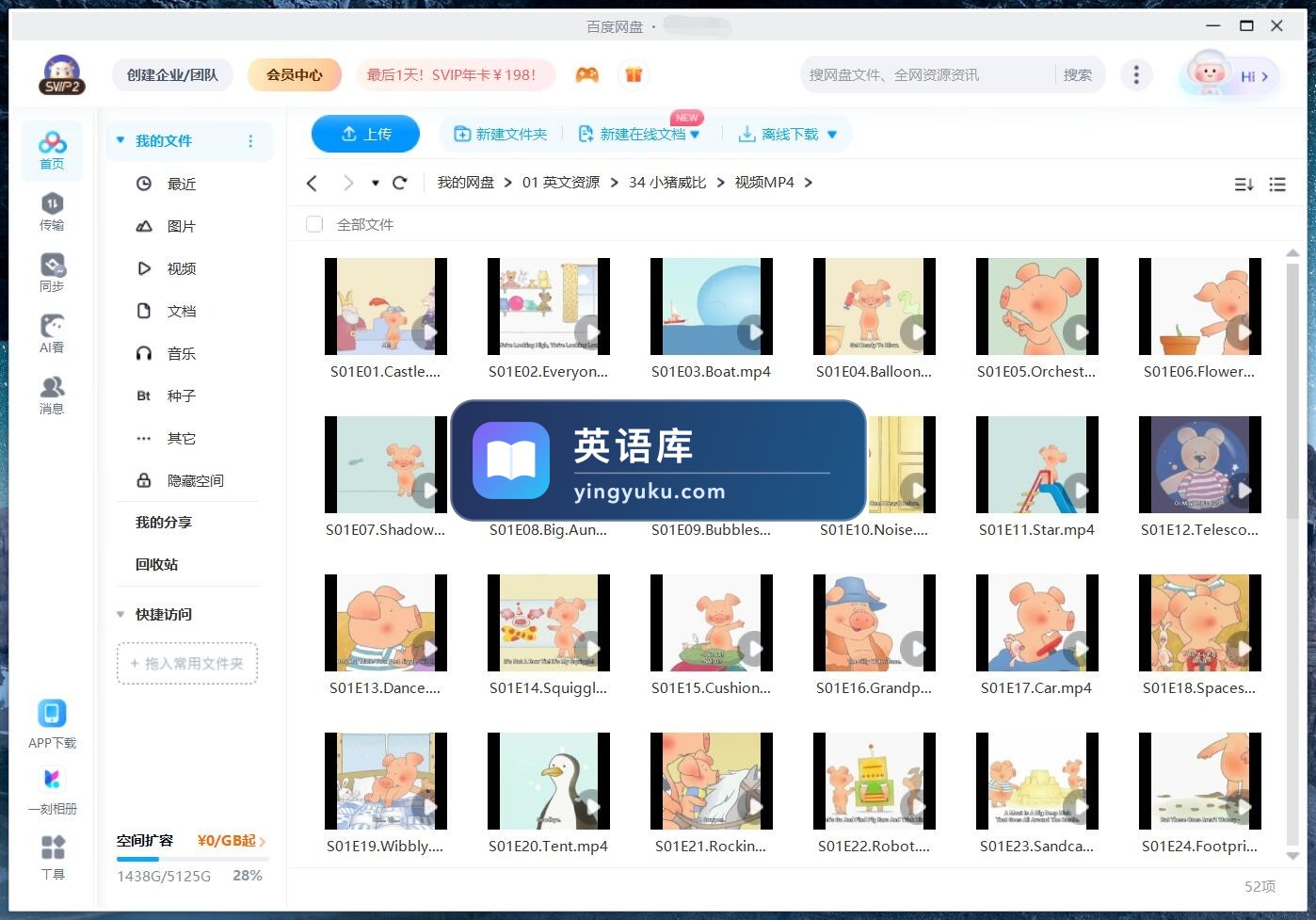Toggle the 全部文件 select-all checkbox
This screenshot has height=920, width=1316.
point(314,224)
